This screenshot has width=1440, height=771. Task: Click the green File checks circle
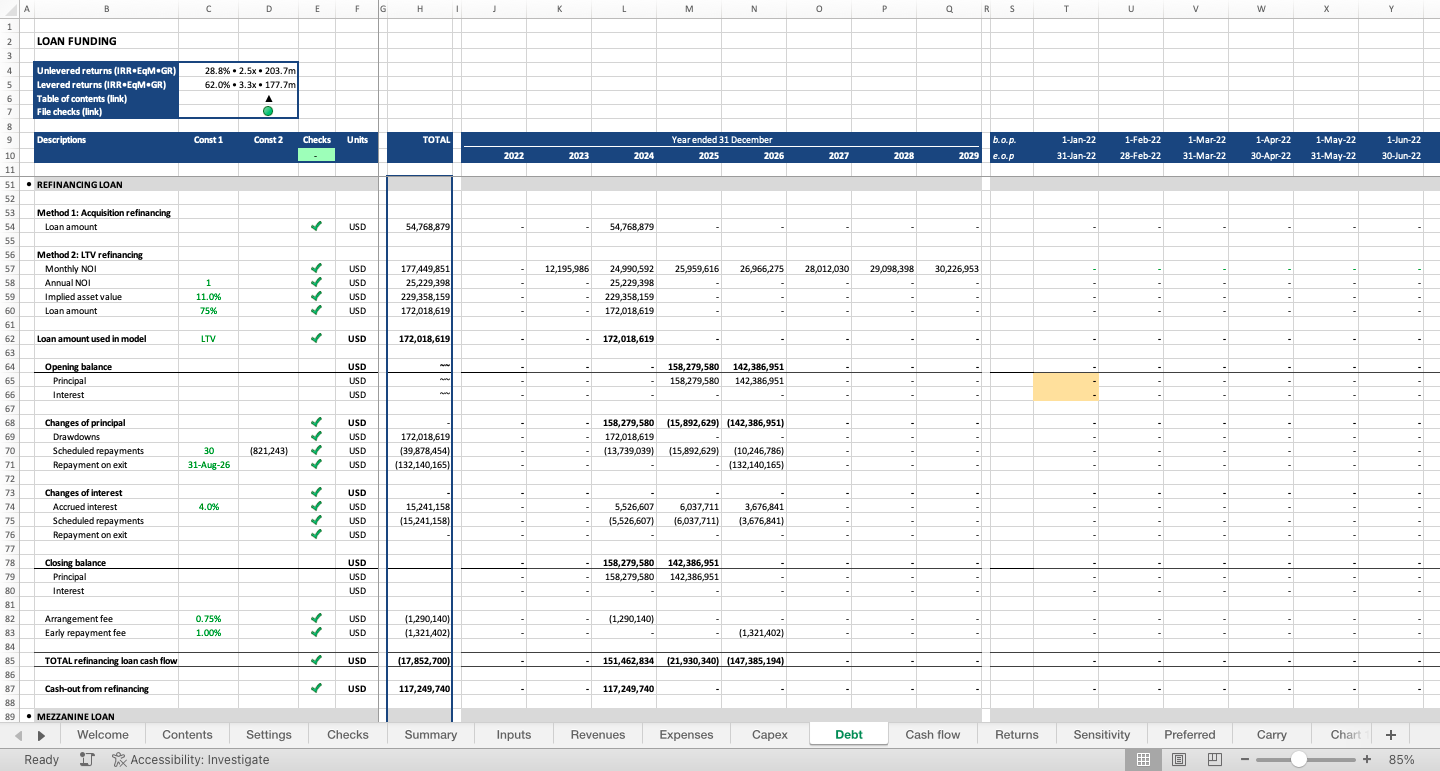tap(268, 111)
